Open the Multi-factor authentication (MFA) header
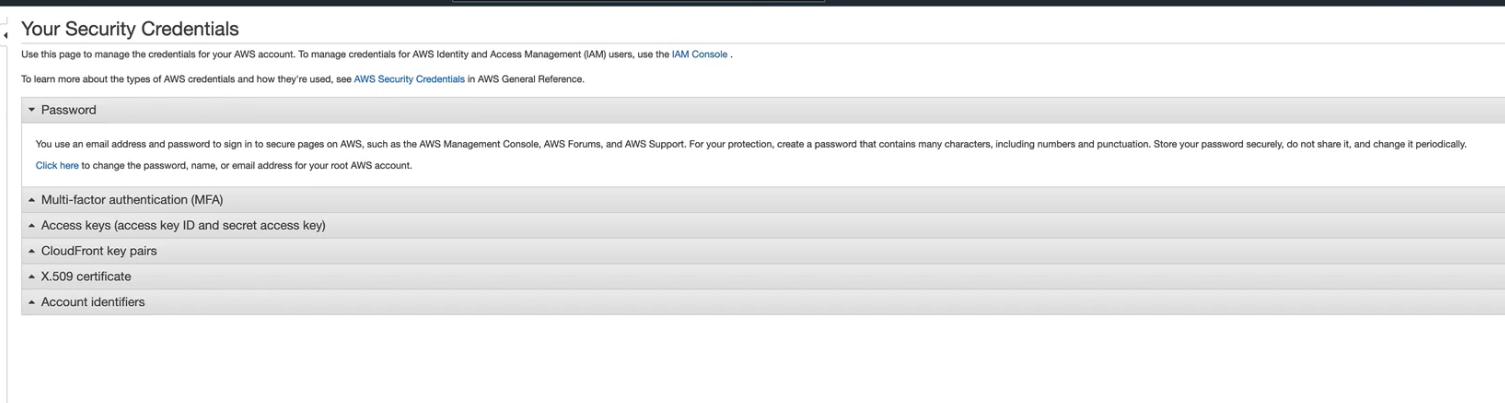The width and height of the screenshot is (1505, 403). tap(132, 200)
